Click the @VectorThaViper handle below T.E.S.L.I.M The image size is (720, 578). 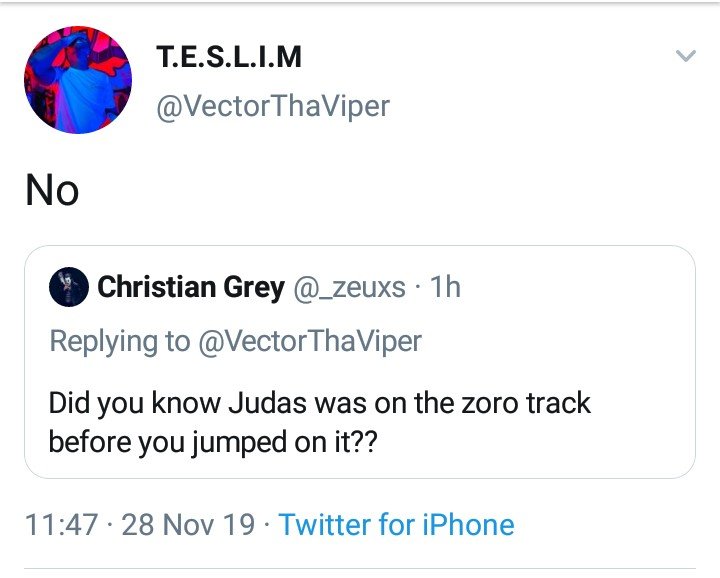[273, 106]
